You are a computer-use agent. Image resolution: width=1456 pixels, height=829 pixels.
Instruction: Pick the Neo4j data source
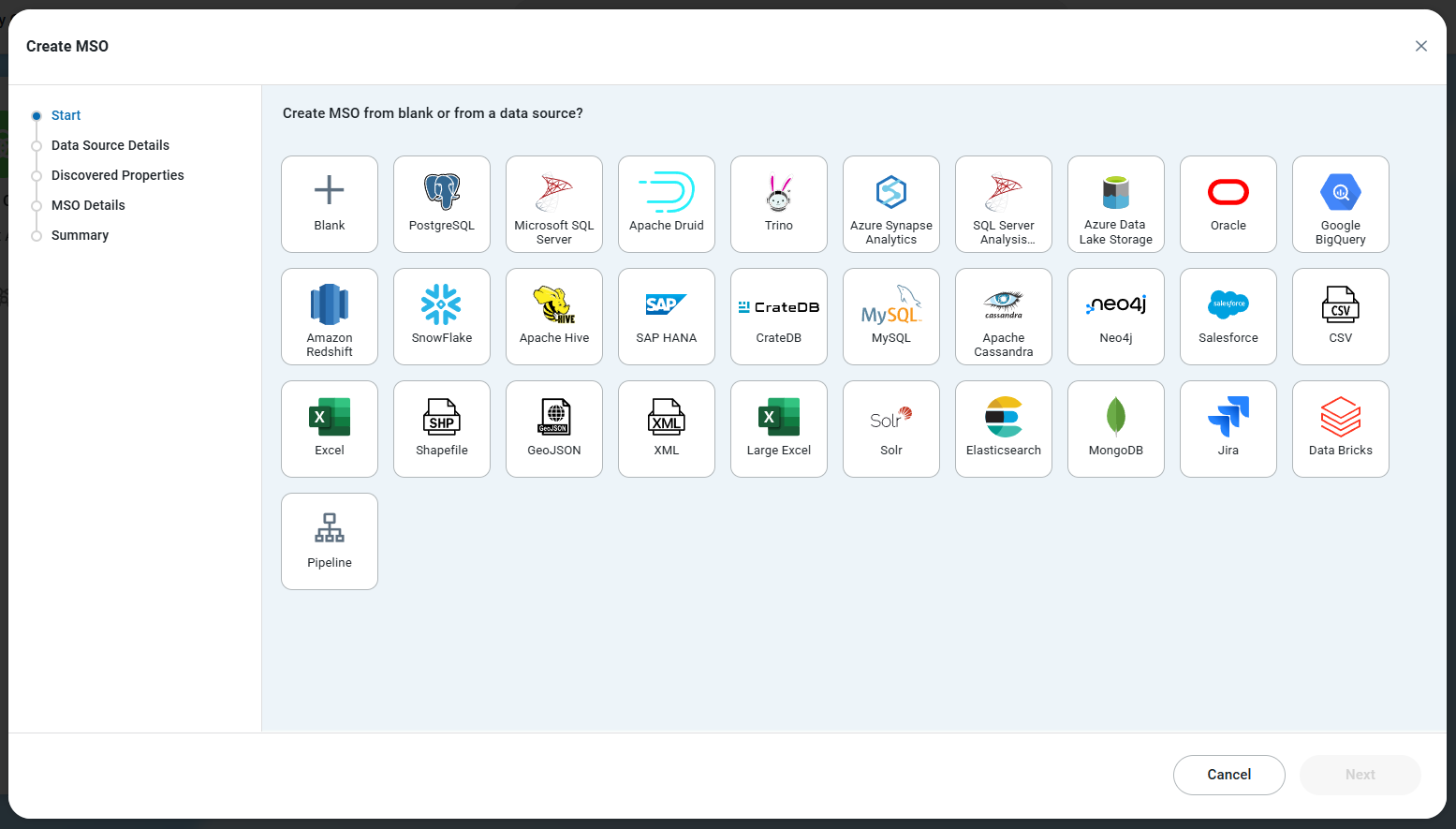coord(1116,317)
